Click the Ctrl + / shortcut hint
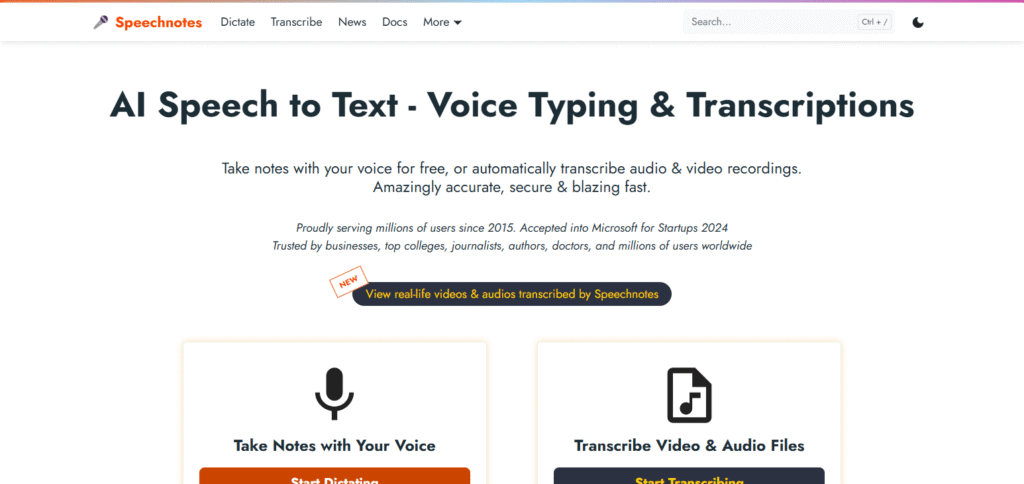The width and height of the screenshot is (1024, 484). [x=875, y=22]
